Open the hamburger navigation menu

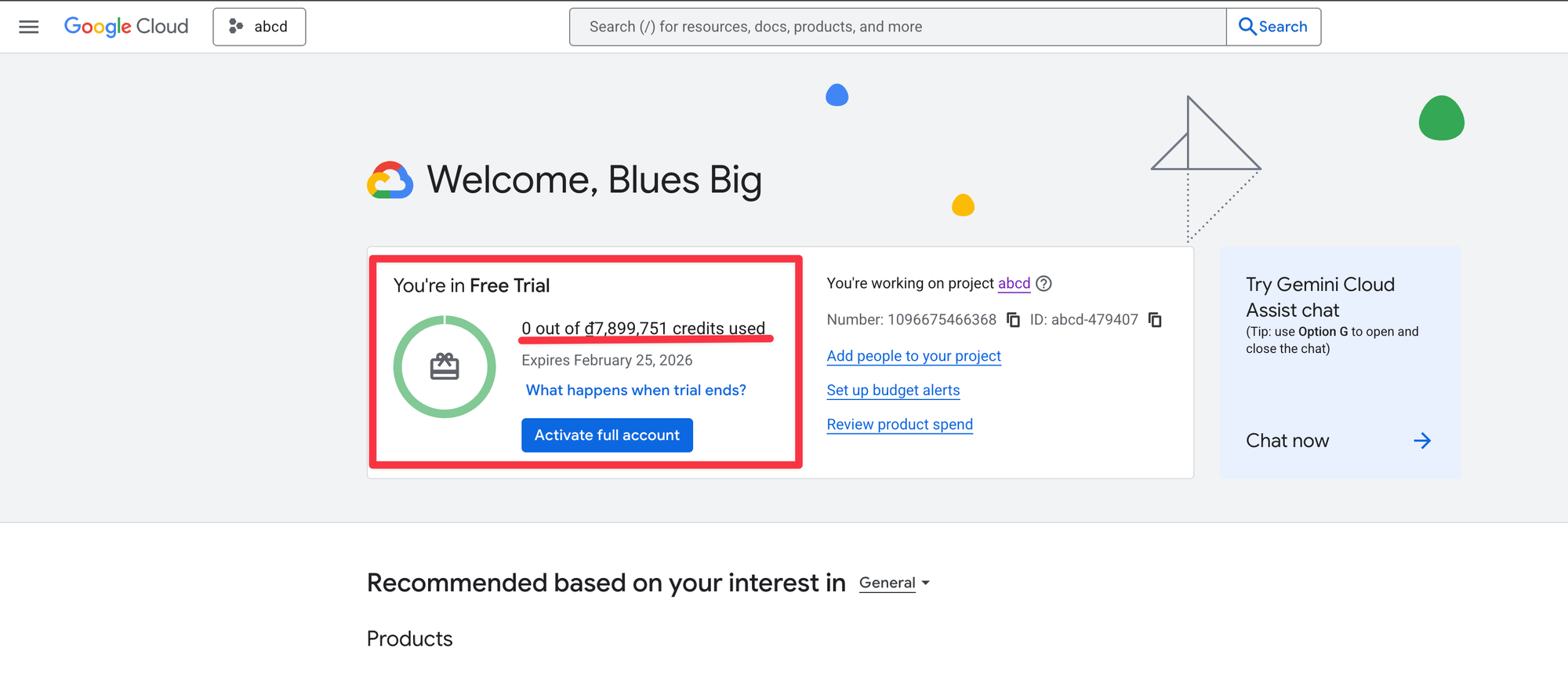(29, 27)
